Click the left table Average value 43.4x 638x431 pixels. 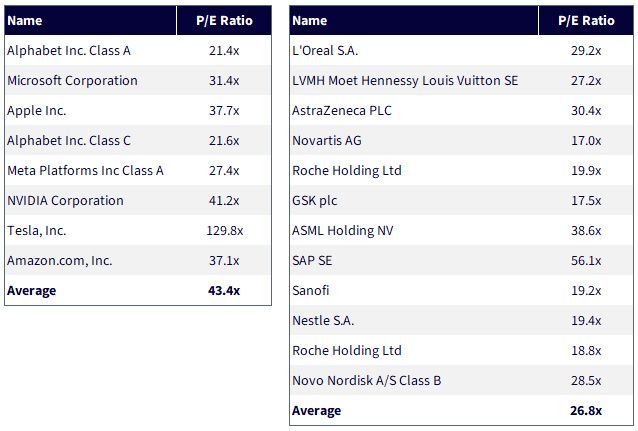click(224, 291)
